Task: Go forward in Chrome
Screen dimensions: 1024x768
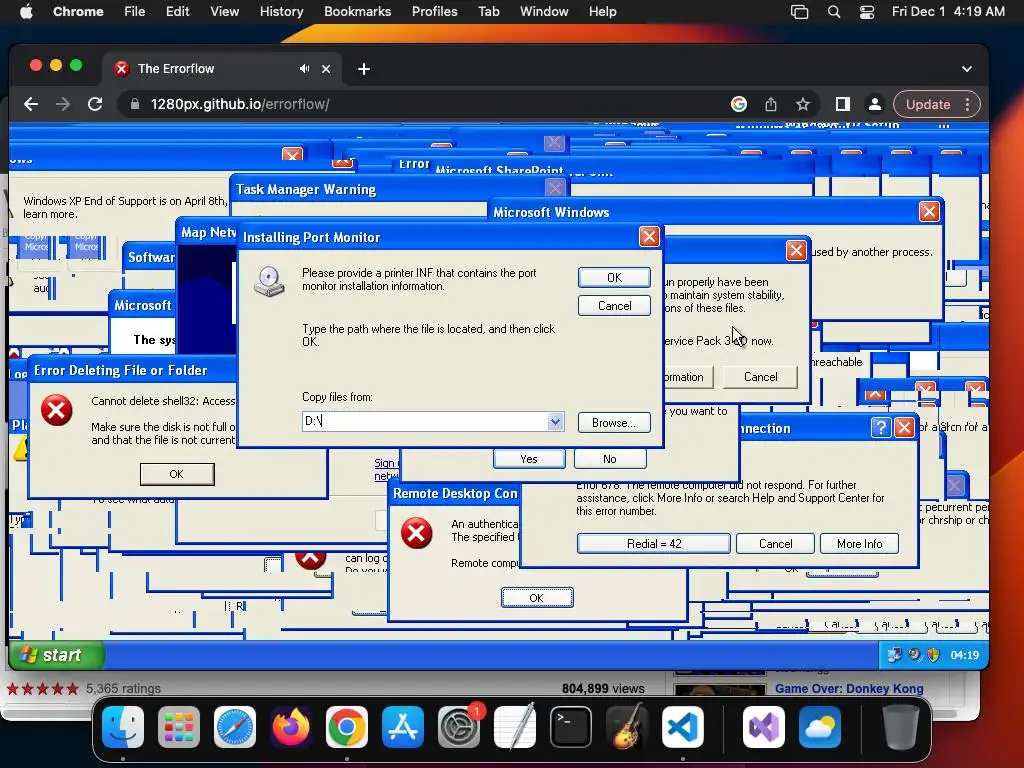Action: [63, 104]
